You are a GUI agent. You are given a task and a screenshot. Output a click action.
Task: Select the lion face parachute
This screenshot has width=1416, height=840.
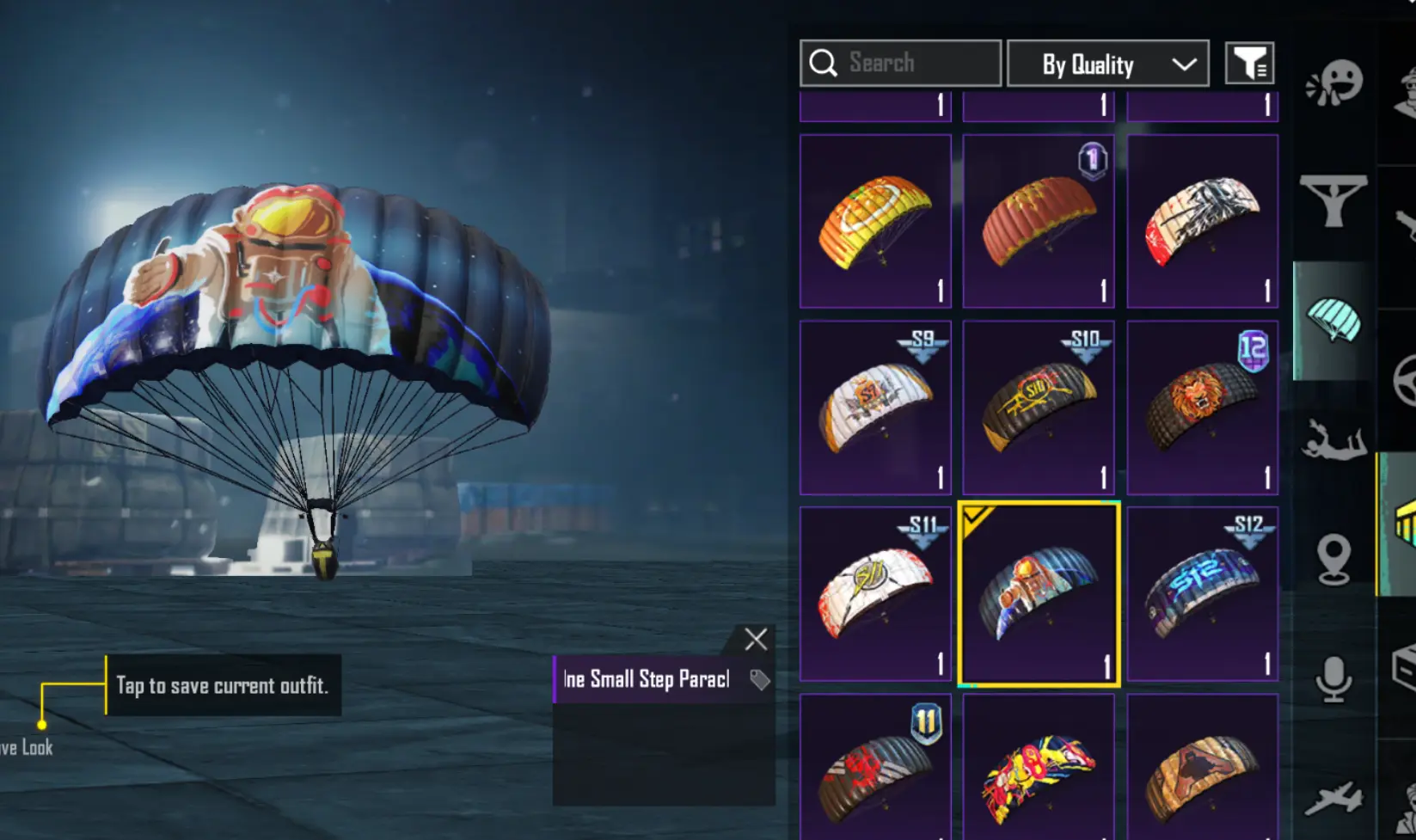[1203, 408]
